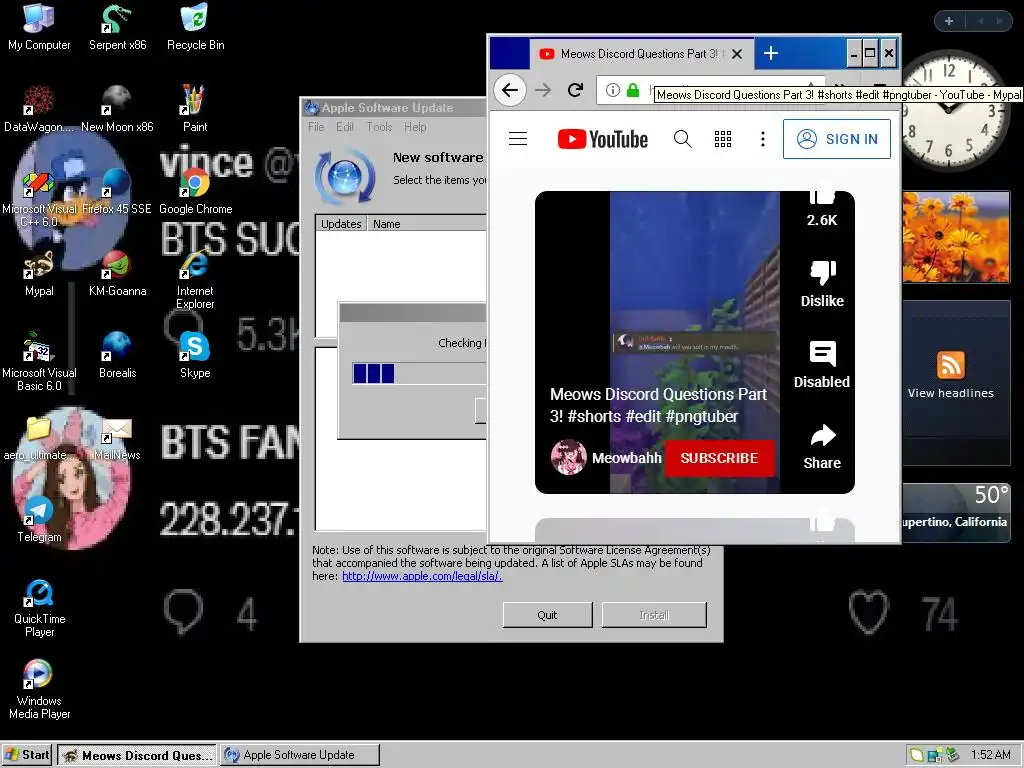
Task: Select the Meows Discord Questions browser tab
Action: pos(641,54)
